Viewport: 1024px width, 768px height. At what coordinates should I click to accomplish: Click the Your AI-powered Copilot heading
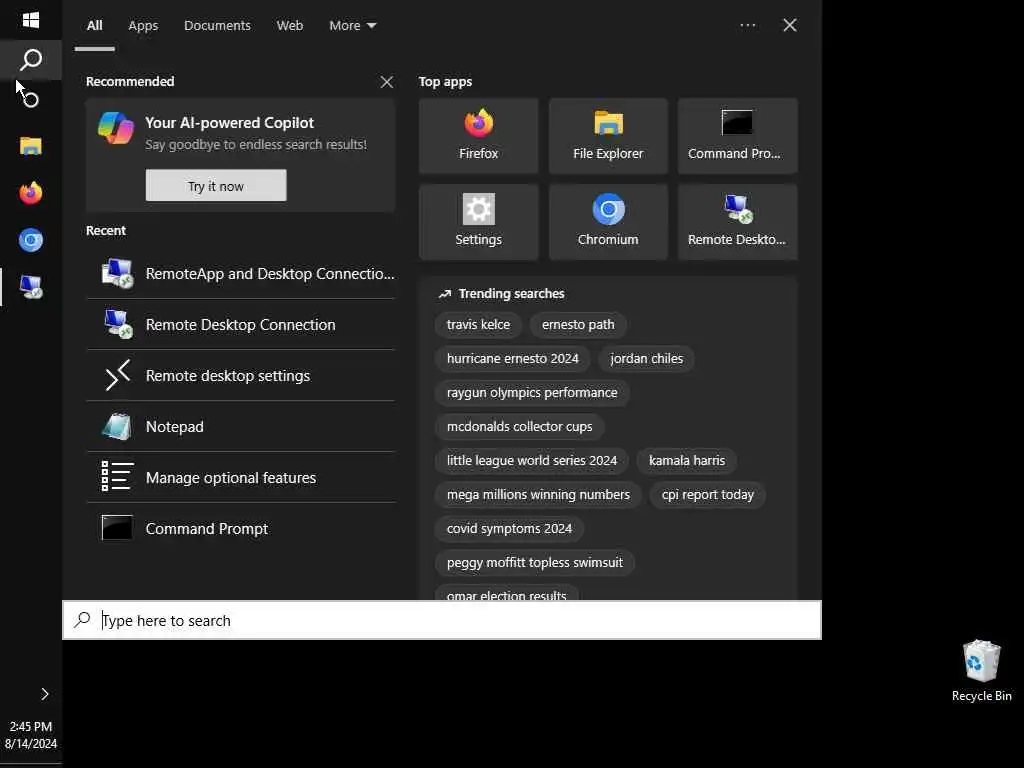[x=229, y=123]
